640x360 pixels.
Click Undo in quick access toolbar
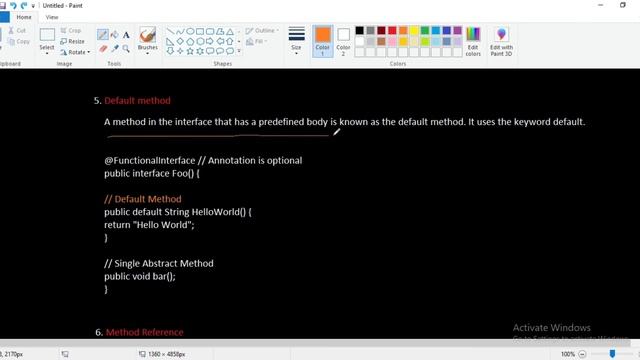tap(13, 5)
